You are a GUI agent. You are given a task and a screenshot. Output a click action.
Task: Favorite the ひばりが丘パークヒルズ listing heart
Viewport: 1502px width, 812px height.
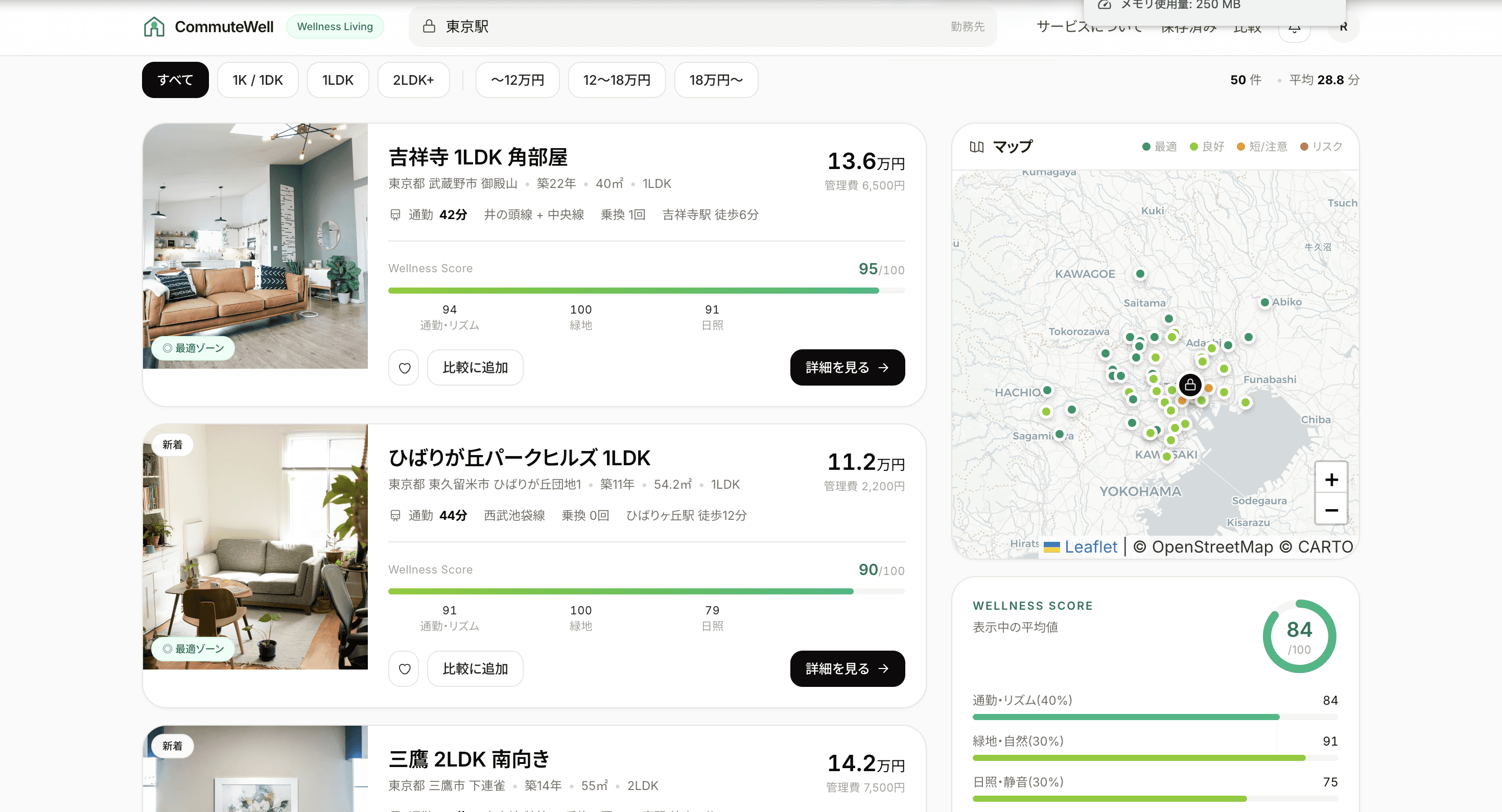point(404,668)
